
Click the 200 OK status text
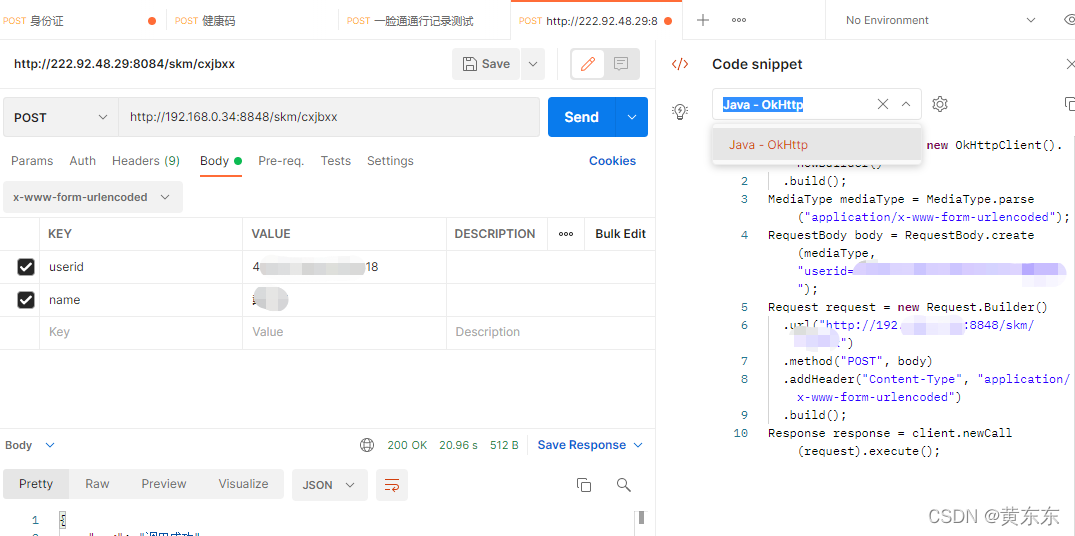pyautogui.click(x=407, y=446)
